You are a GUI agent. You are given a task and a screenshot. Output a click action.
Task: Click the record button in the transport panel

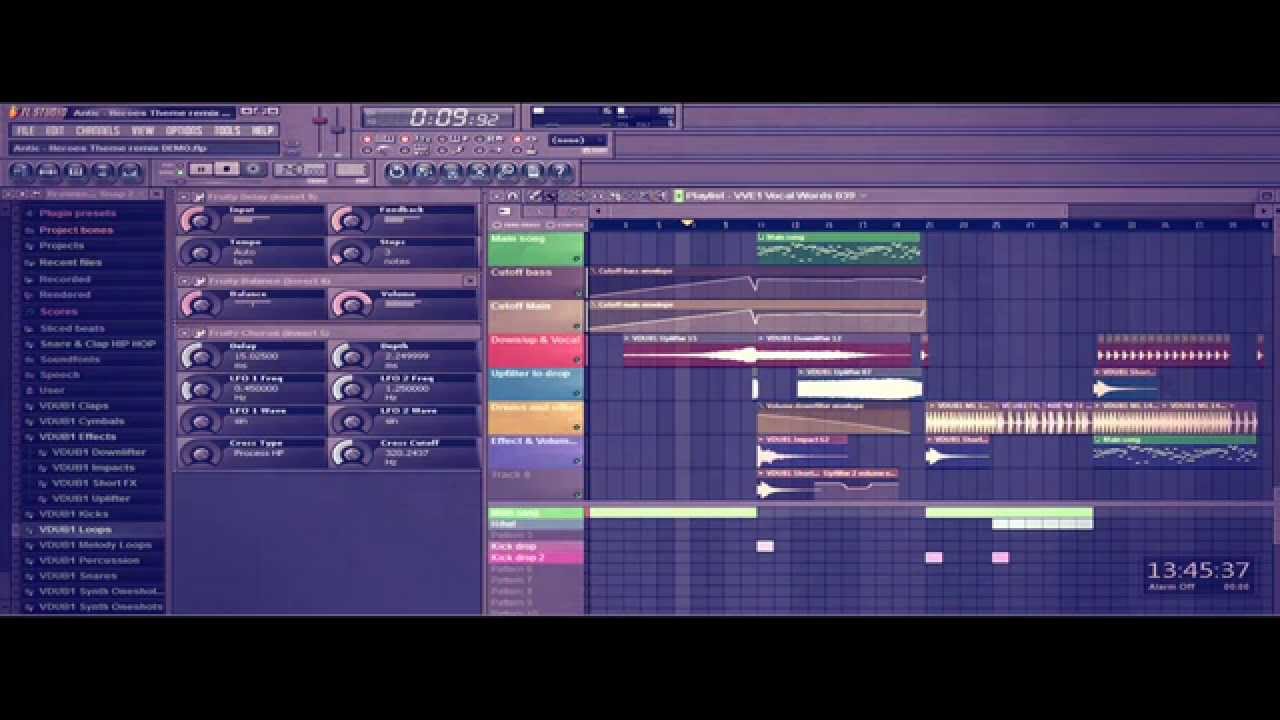pos(253,170)
